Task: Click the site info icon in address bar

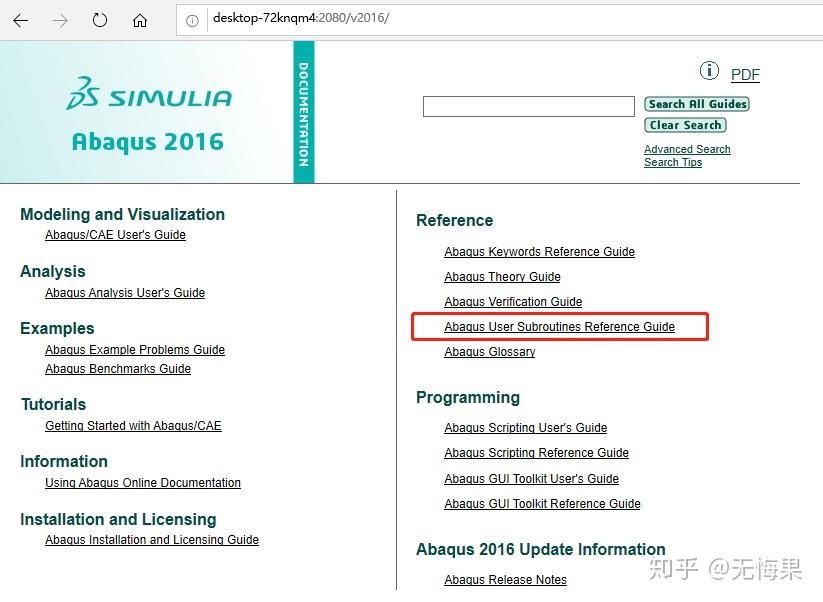Action: 193,20
